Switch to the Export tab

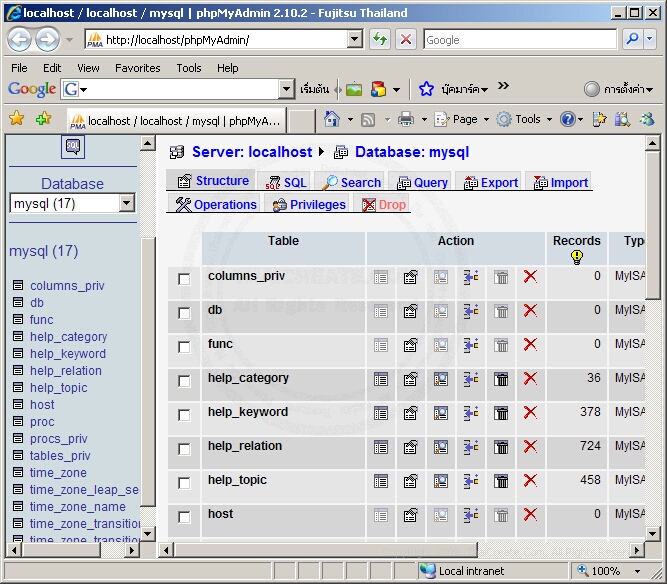[490, 182]
